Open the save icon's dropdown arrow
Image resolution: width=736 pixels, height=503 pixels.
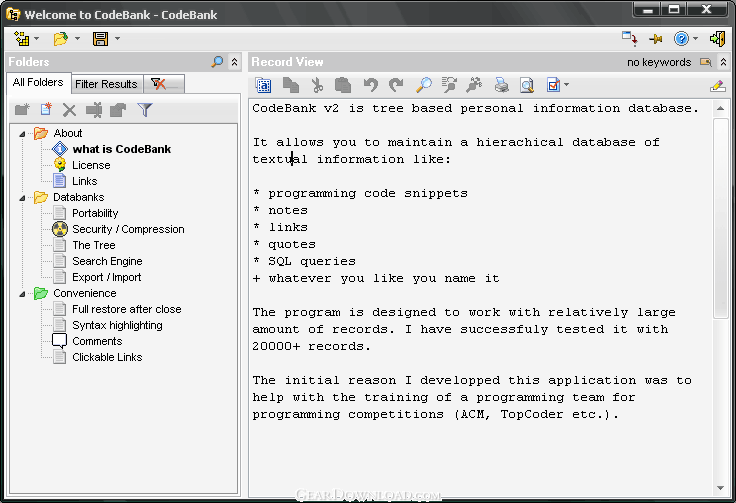point(117,38)
